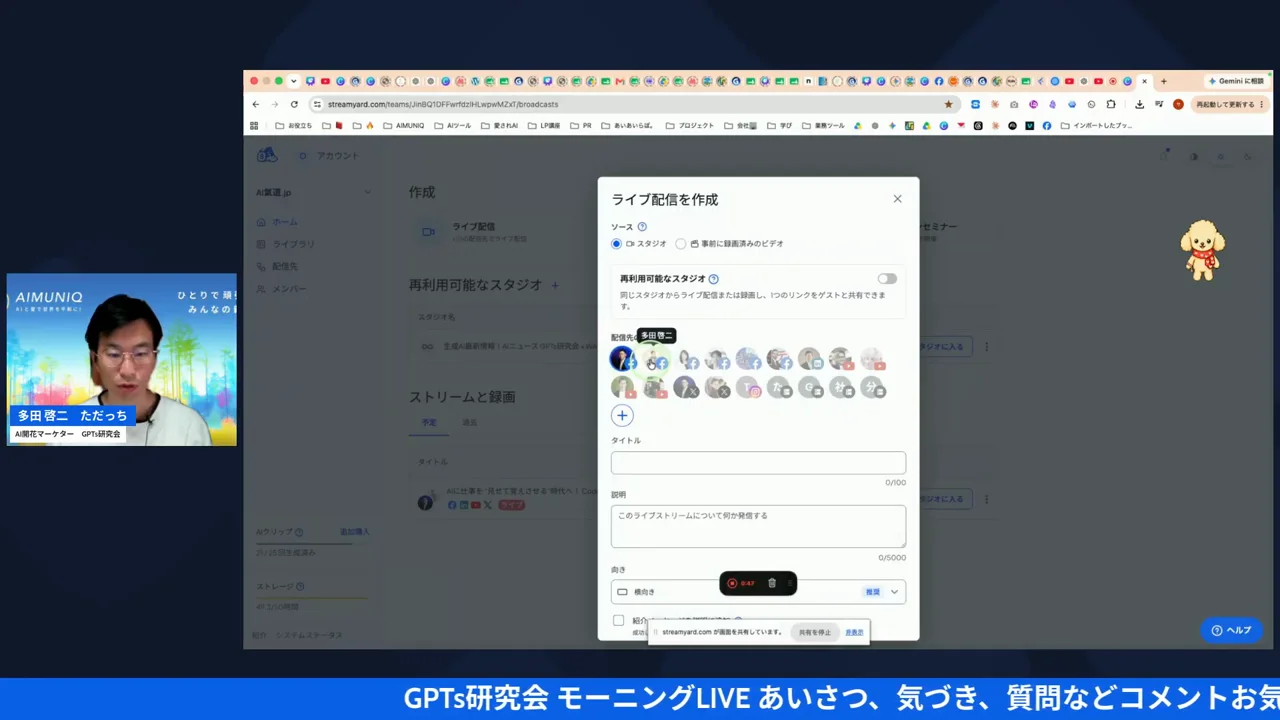Open Gemini に相談 button
This screenshot has height=720, width=1280.
pyautogui.click(x=1236, y=81)
